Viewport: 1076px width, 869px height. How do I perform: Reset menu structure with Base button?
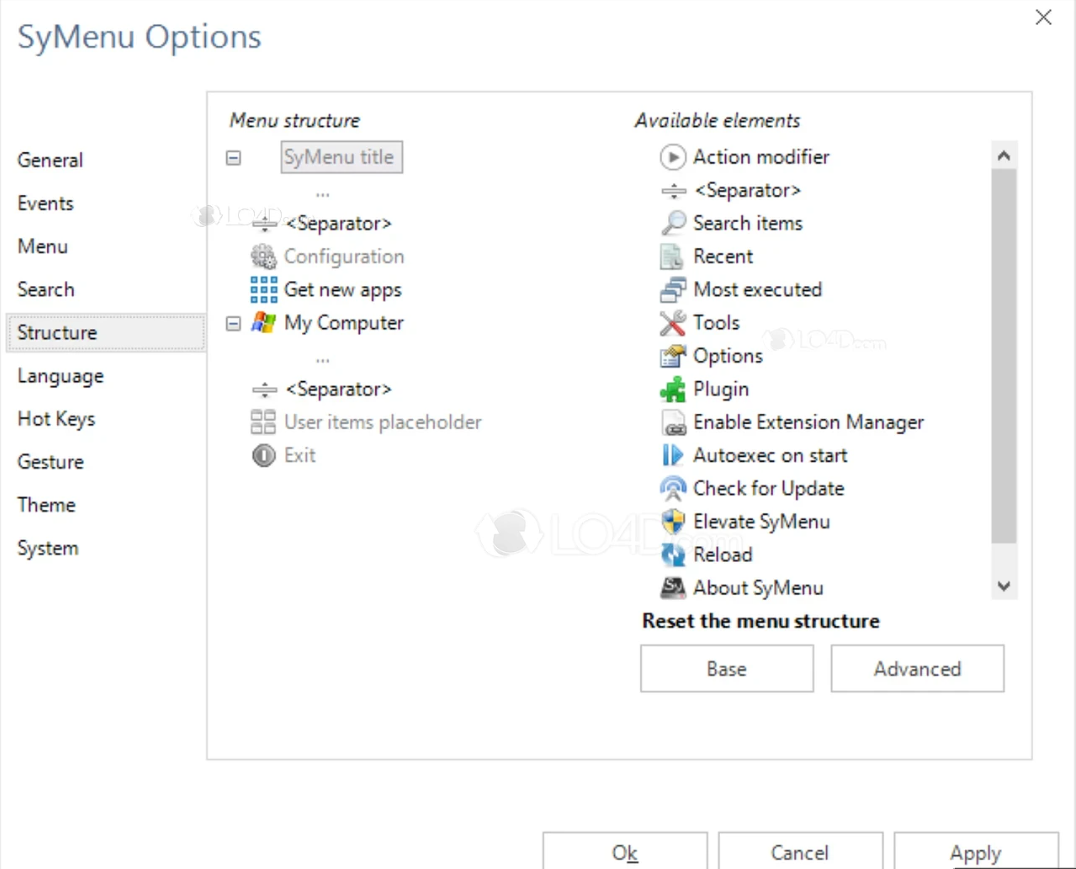click(726, 669)
